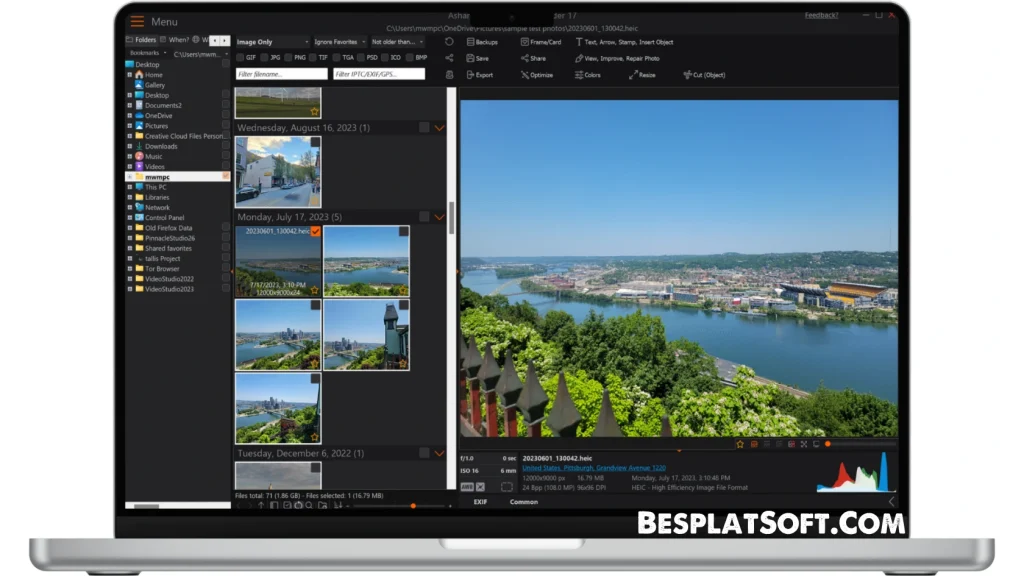Click the Feedback! link

tap(822, 15)
